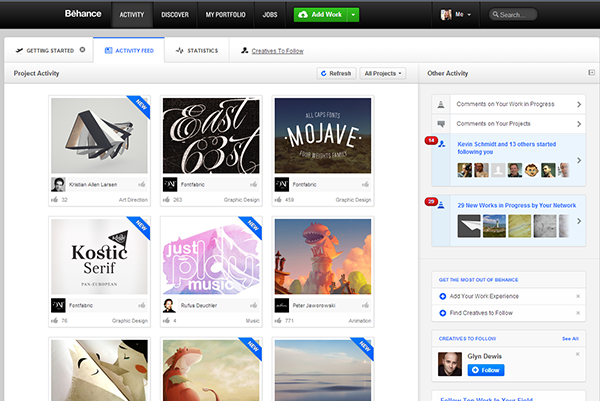Click the Add Work button

(321, 15)
